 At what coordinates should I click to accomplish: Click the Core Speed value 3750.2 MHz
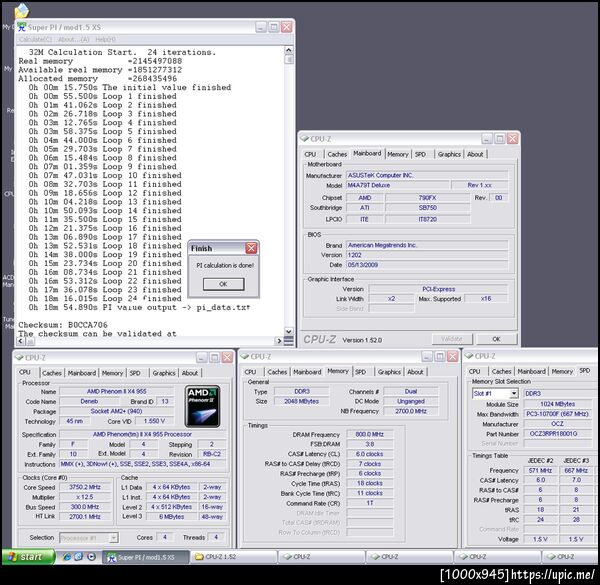tap(85, 487)
